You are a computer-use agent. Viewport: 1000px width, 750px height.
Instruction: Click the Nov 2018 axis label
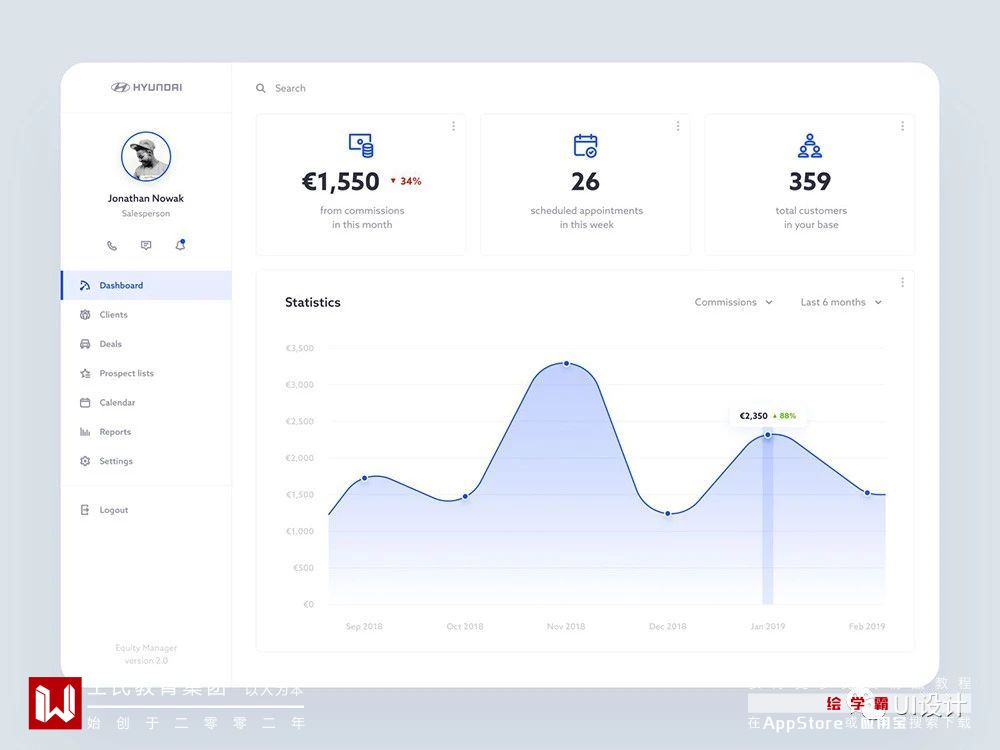(x=566, y=626)
